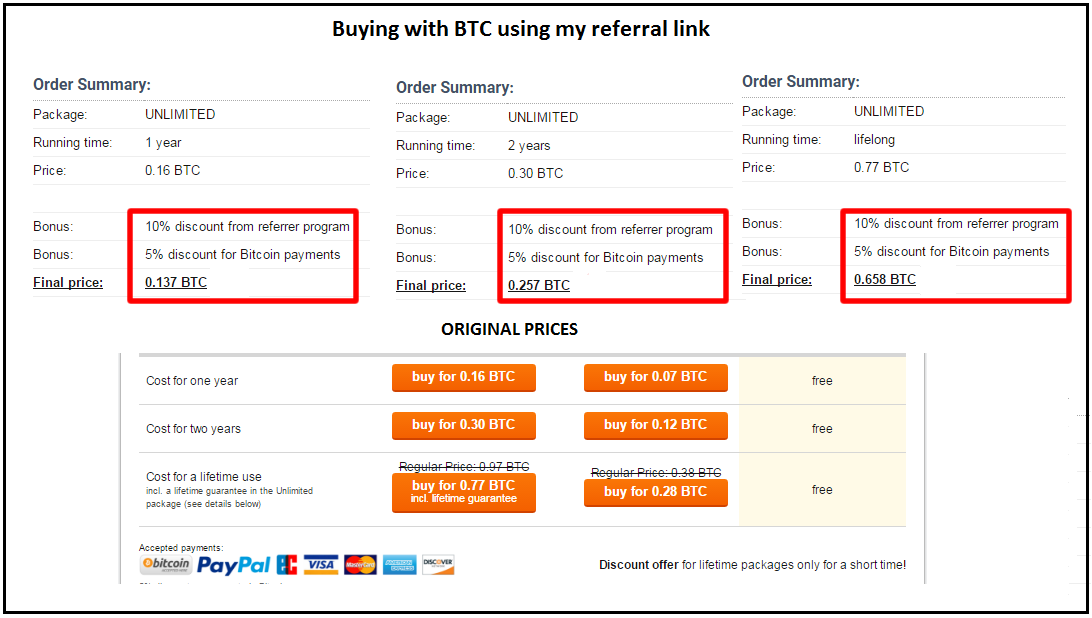Click free in the one year row
The width and height of the screenshot is (1092, 618).
822,380
